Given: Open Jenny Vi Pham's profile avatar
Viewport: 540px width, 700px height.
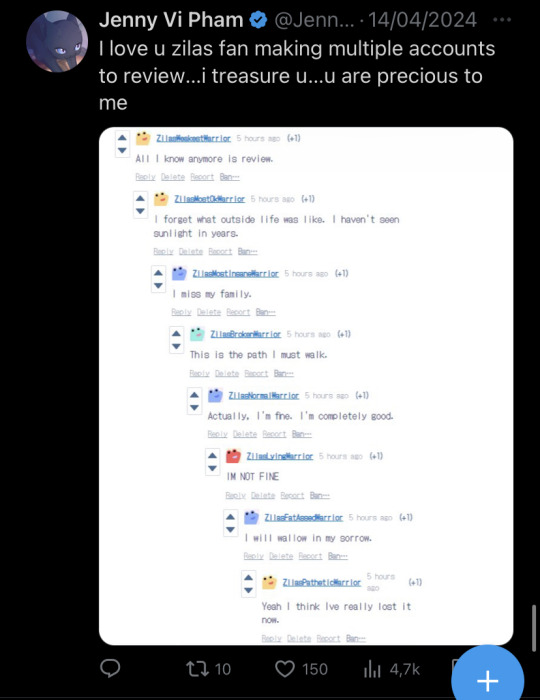Looking at the screenshot, I should (x=57, y=42).
